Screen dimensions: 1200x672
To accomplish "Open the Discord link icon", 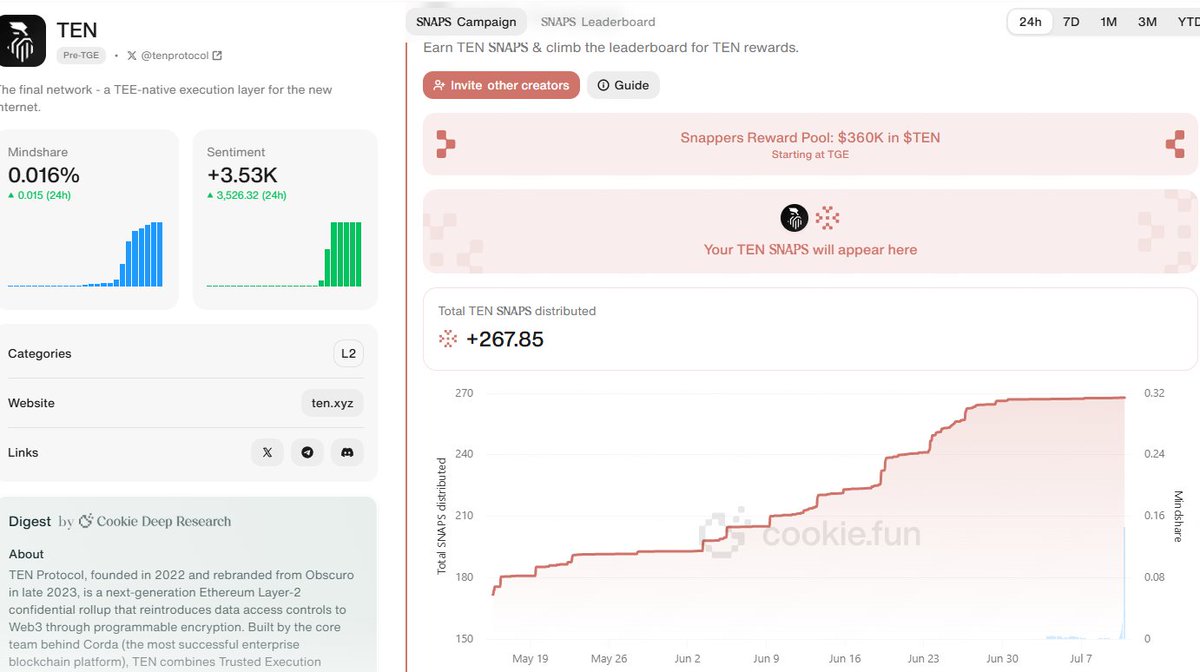I will coord(347,453).
